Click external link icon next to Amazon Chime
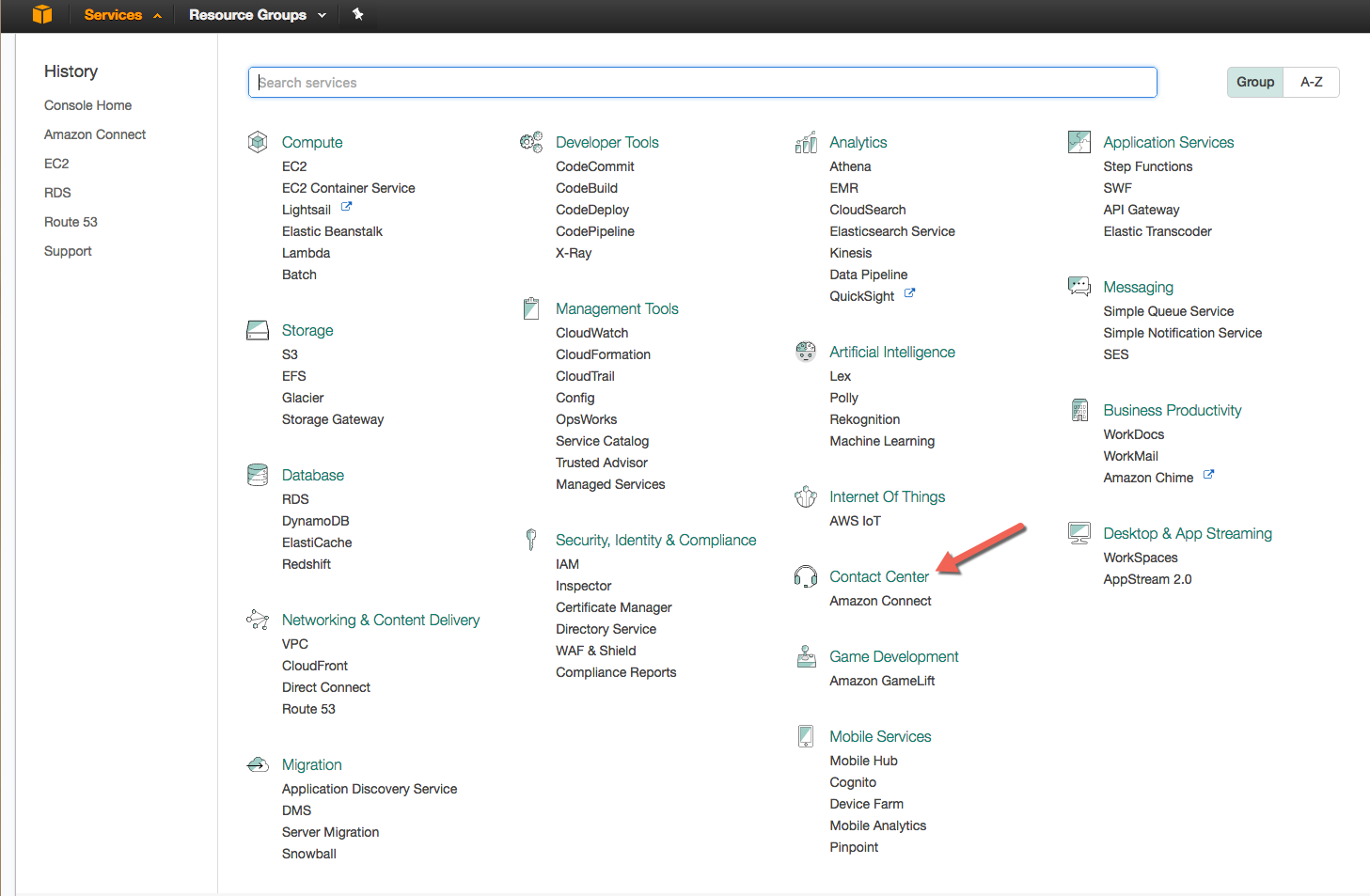The height and width of the screenshot is (896, 1370). (1208, 475)
